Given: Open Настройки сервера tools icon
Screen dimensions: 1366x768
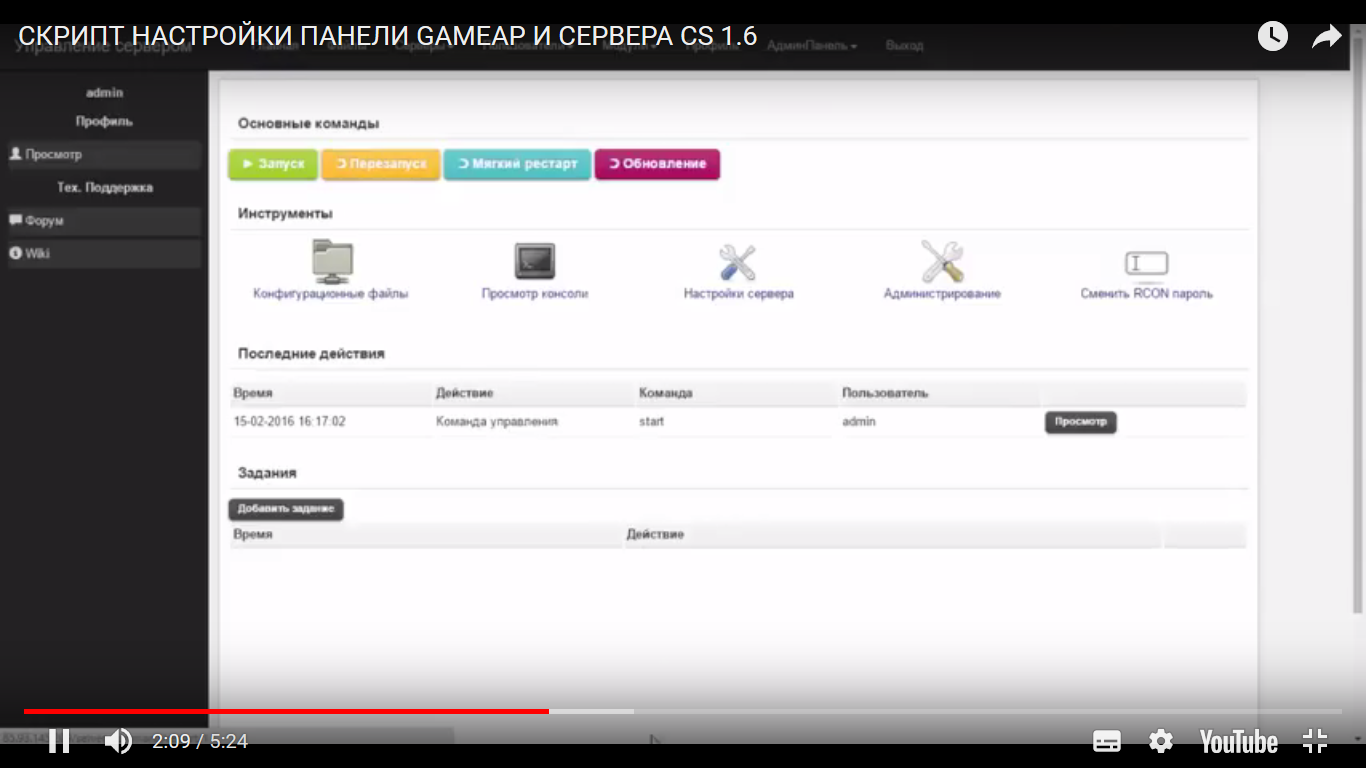Looking at the screenshot, I should tap(738, 262).
